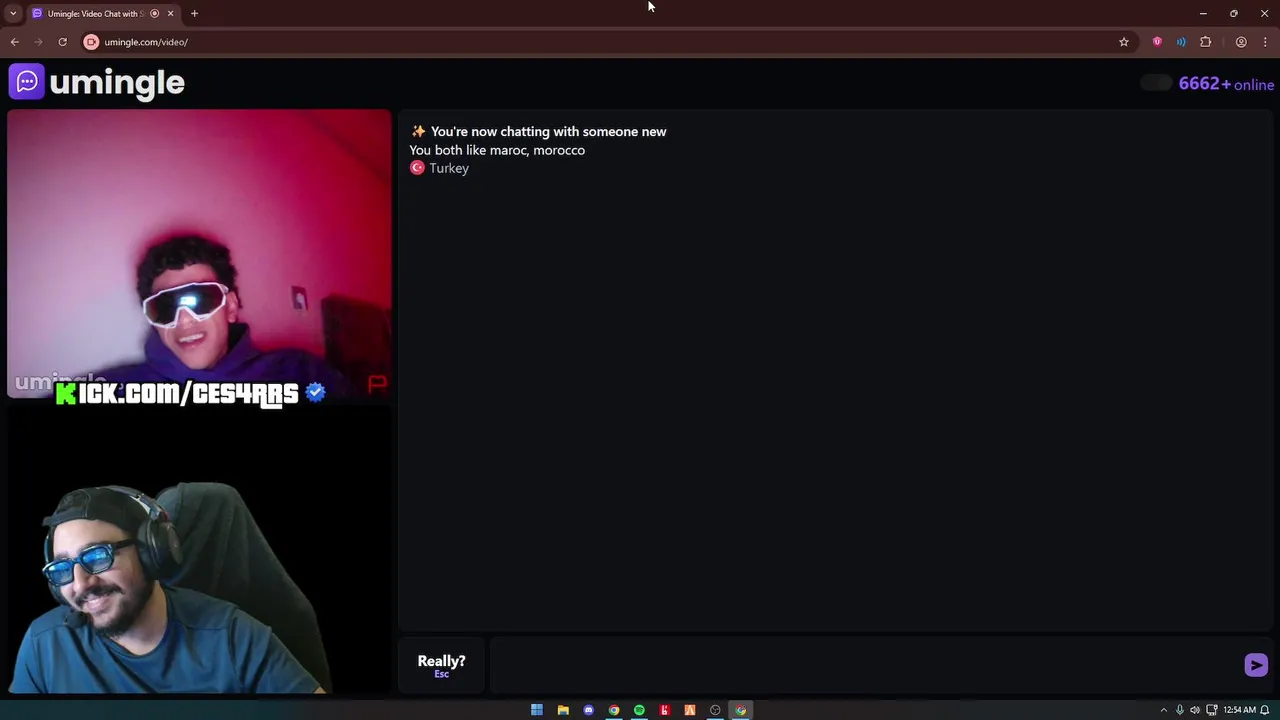The width and height of the screenshot is (1280, 720).
Task: Click the stranger's webcam video
Action: 199,255
